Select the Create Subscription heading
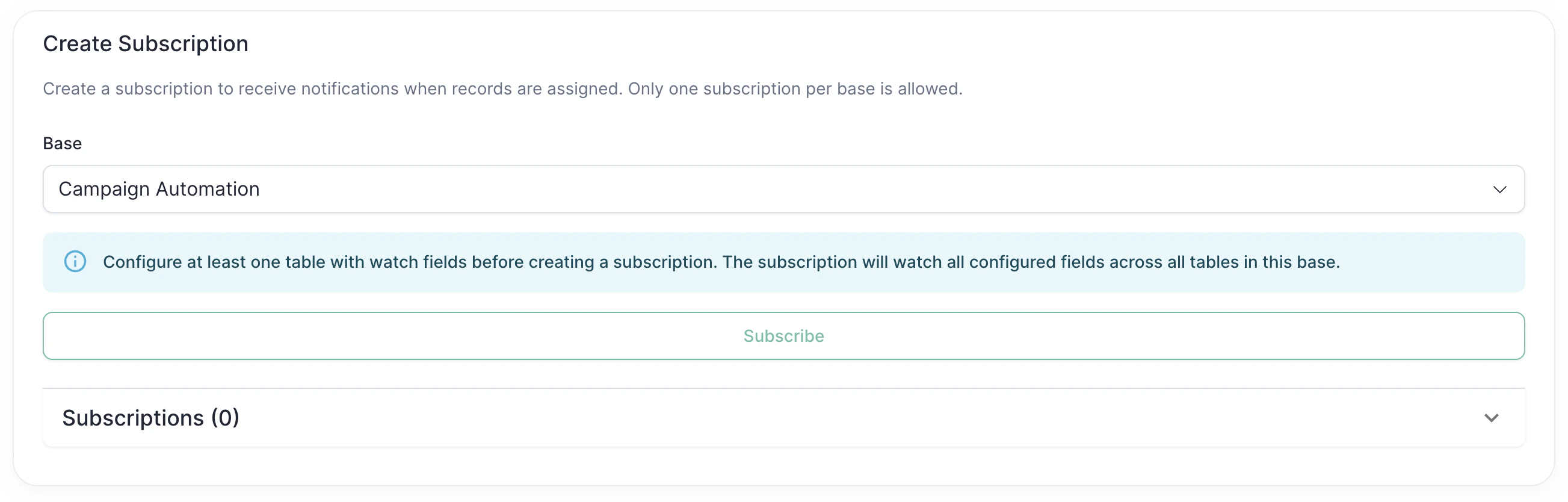Viewport: 1568px width, 502px height. pos(146,43)
